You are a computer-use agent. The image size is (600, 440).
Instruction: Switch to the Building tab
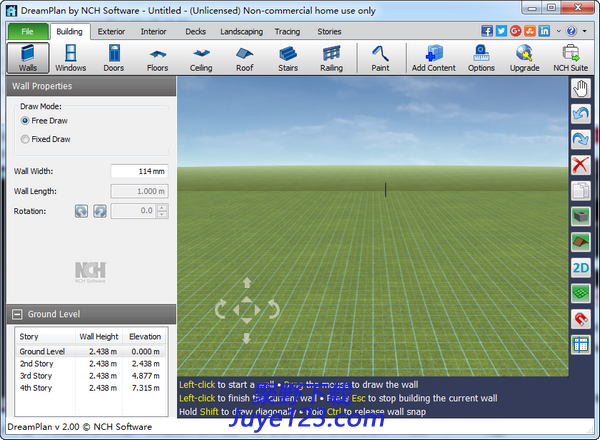(x=70, y=31)
